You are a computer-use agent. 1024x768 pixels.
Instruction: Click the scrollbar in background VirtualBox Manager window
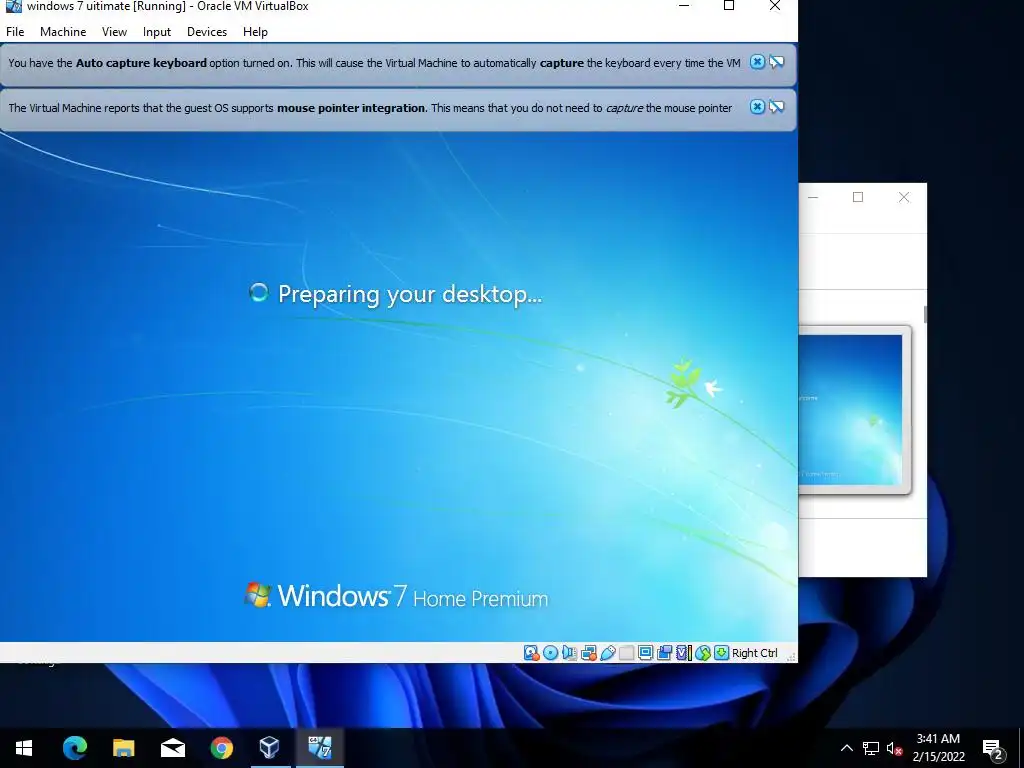click(925, 314)
